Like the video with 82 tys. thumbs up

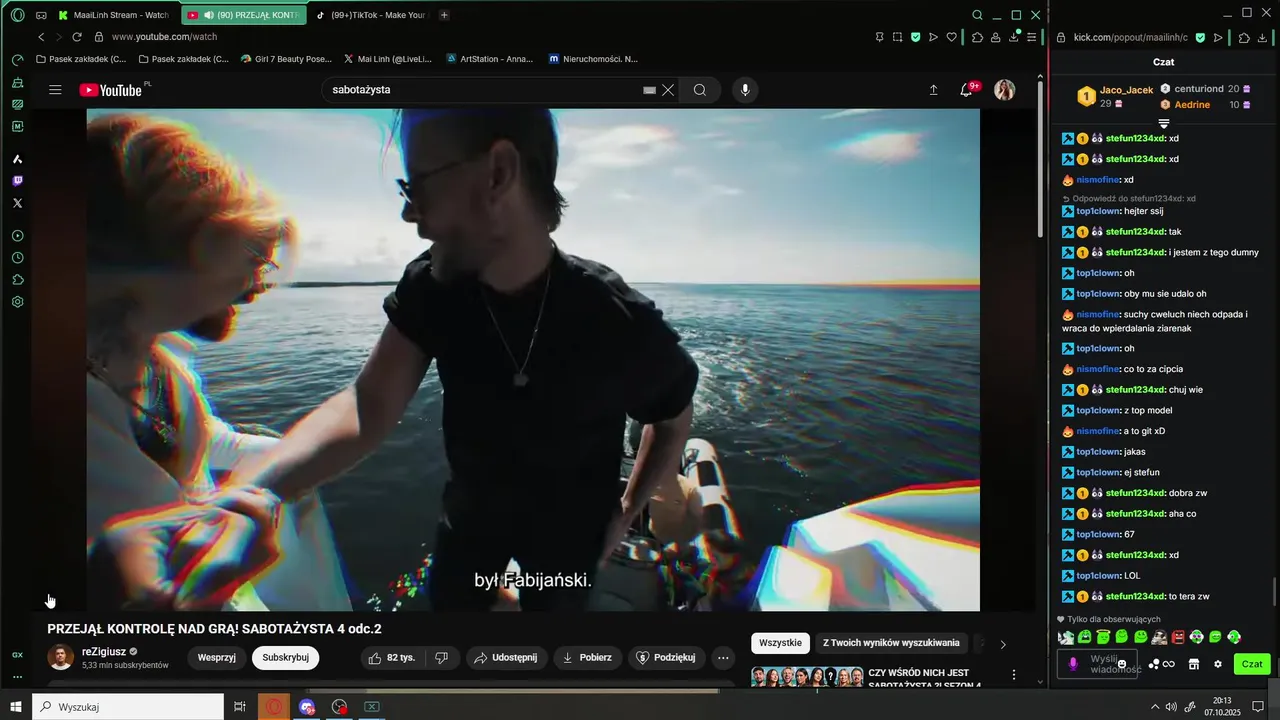392,658
